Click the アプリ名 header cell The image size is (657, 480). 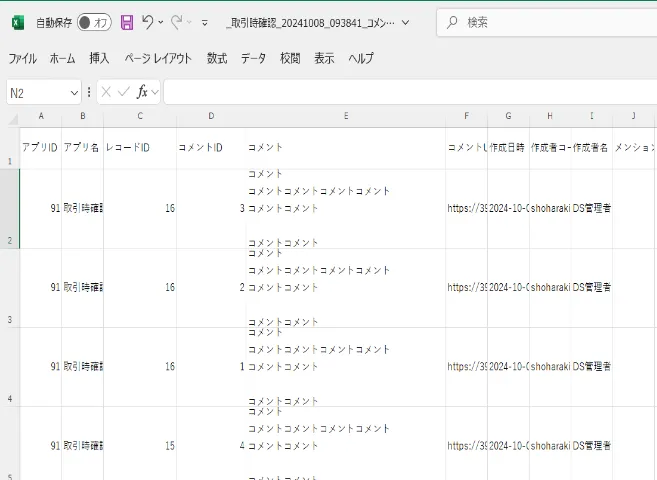click(83, 148)
